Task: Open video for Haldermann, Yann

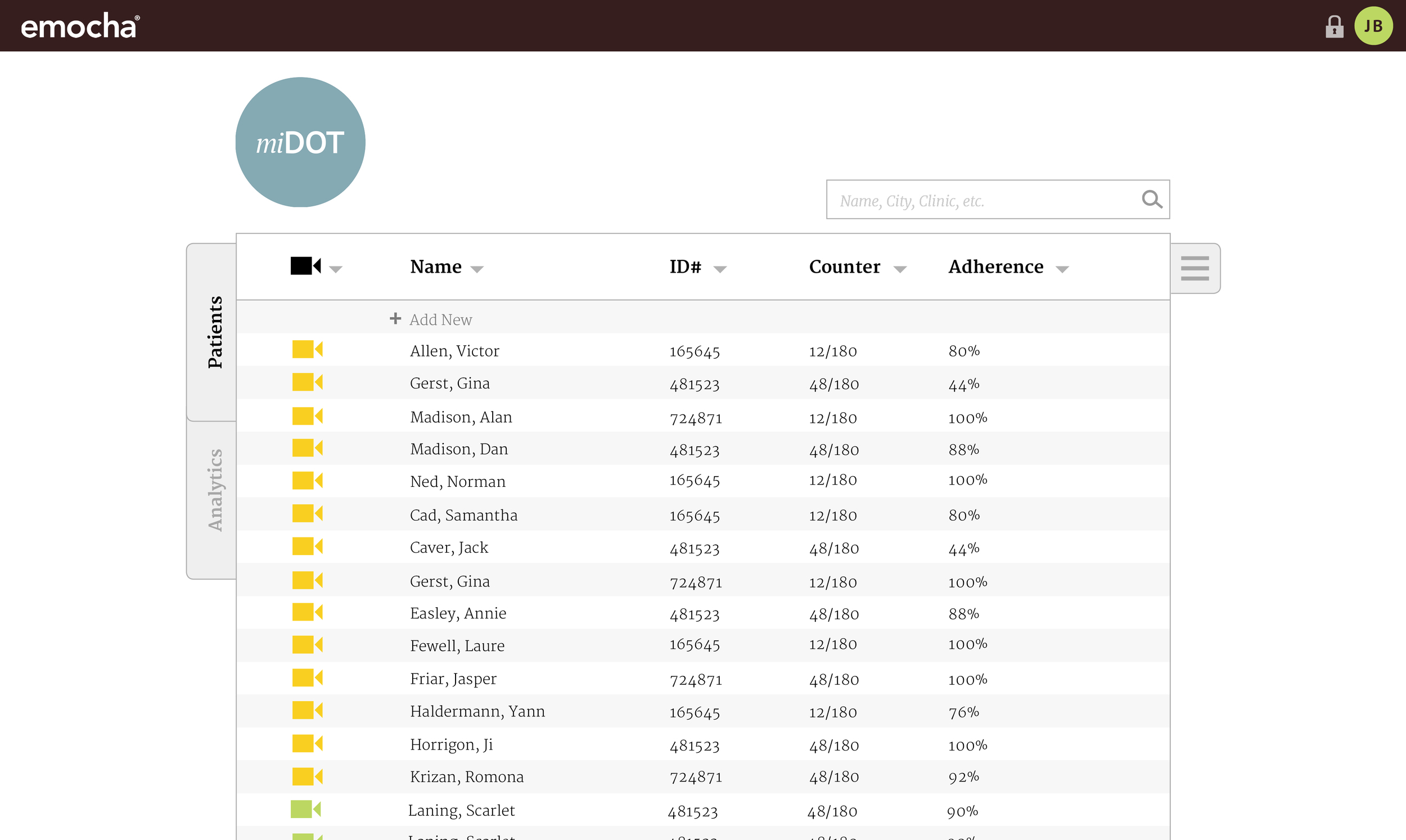Action: [307, 710]
